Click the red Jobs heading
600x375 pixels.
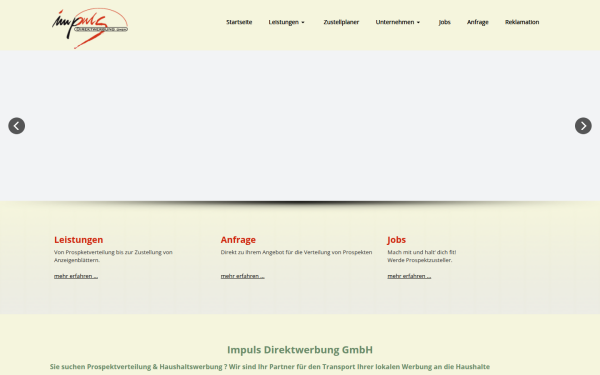(396, 240)
